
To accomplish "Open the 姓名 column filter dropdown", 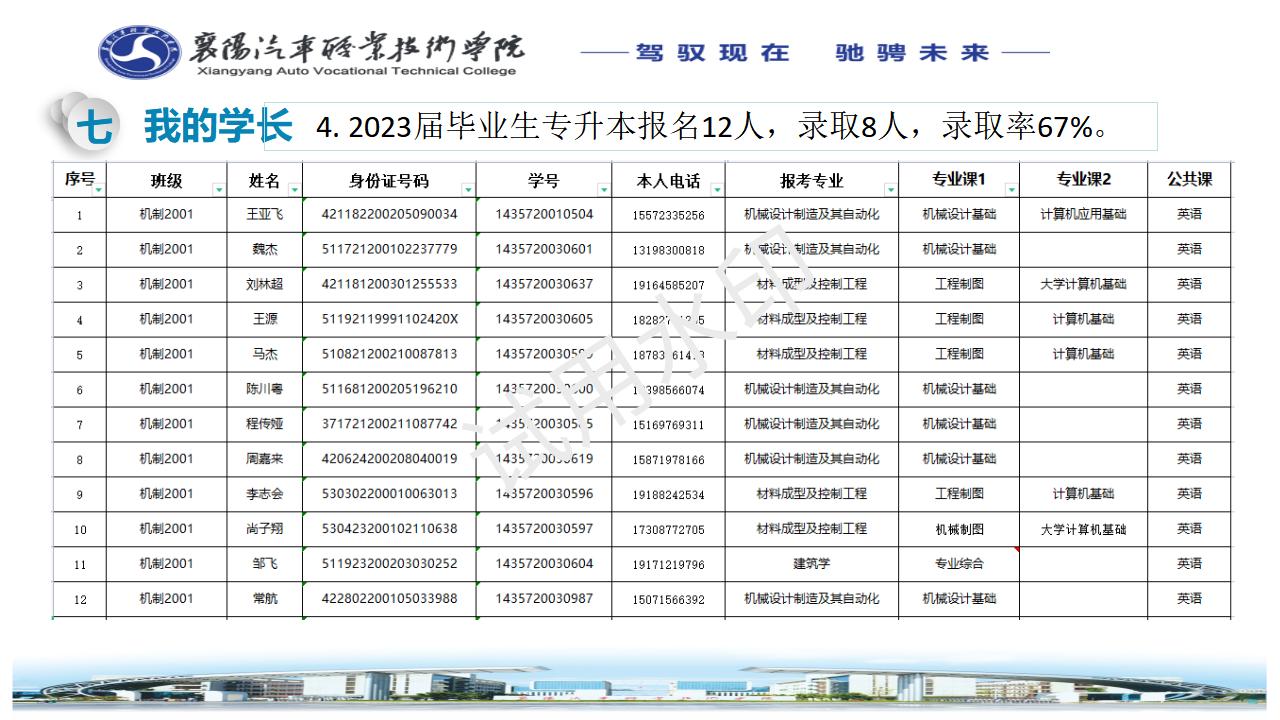I will point(294,189).
